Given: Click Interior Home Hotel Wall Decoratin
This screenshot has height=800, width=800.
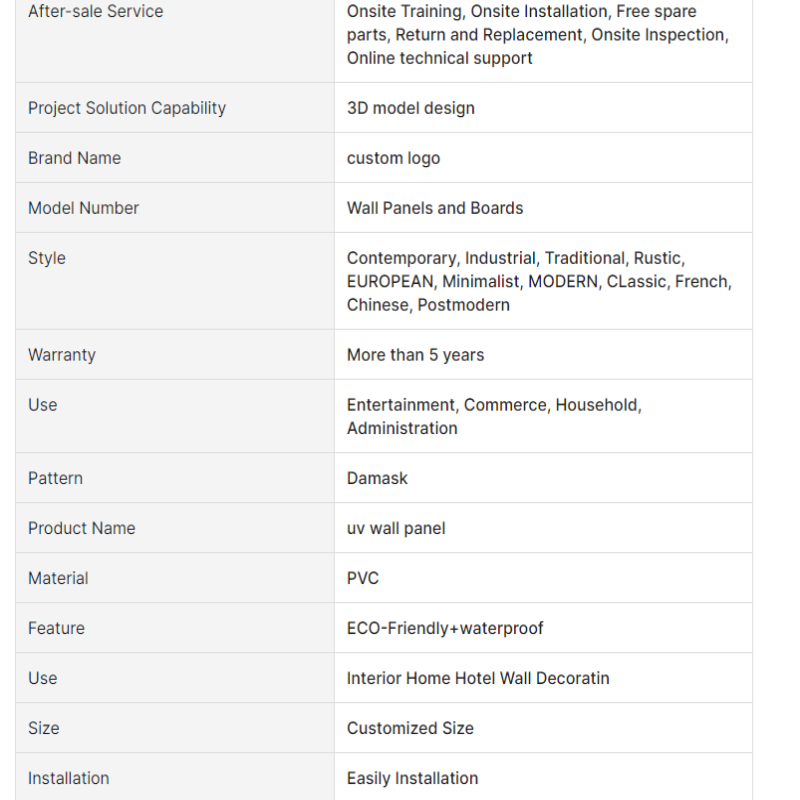Looking at the screenshot, I should click(478, 679).
